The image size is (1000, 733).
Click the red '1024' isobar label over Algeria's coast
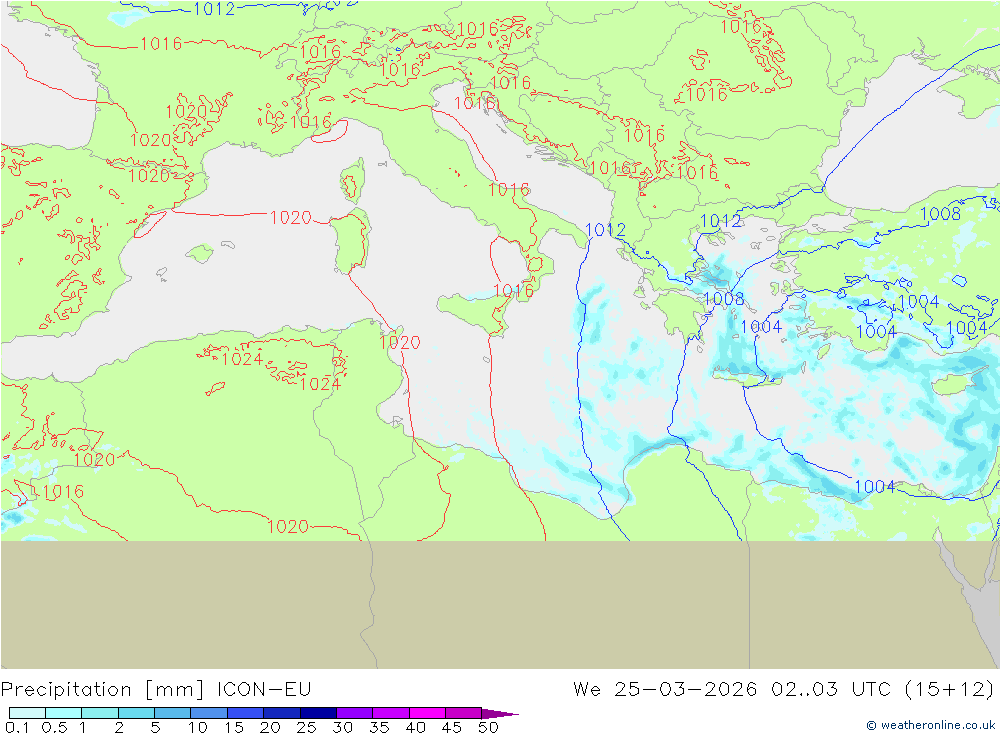click(x=242, y=359)
